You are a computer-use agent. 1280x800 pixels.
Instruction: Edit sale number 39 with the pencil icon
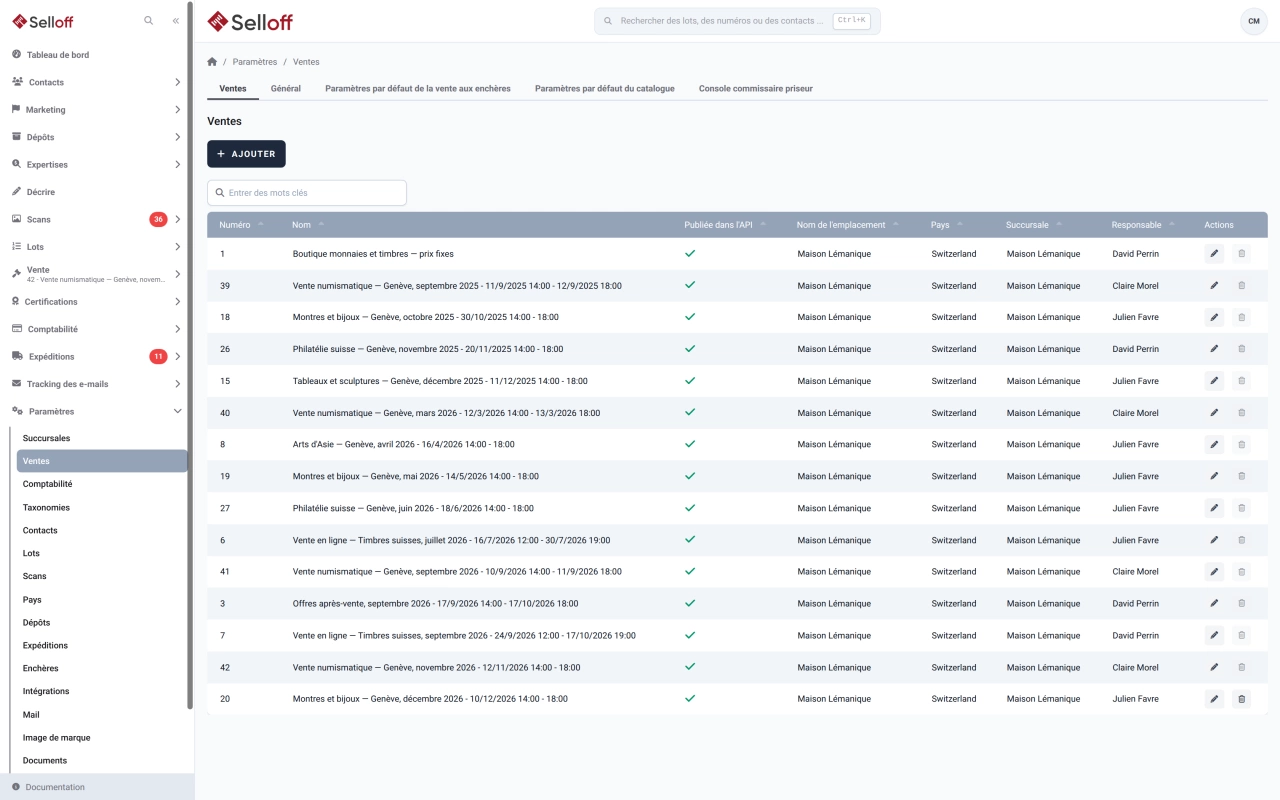(x=1214, y=286)
